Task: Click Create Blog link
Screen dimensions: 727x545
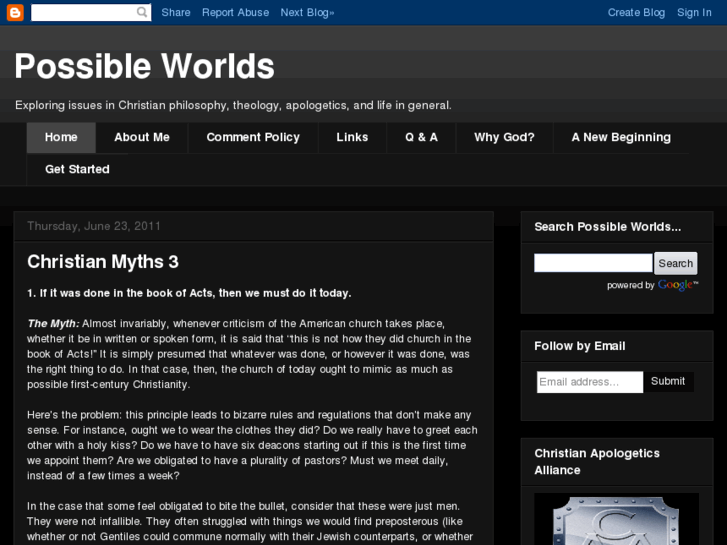Action: 636,13
